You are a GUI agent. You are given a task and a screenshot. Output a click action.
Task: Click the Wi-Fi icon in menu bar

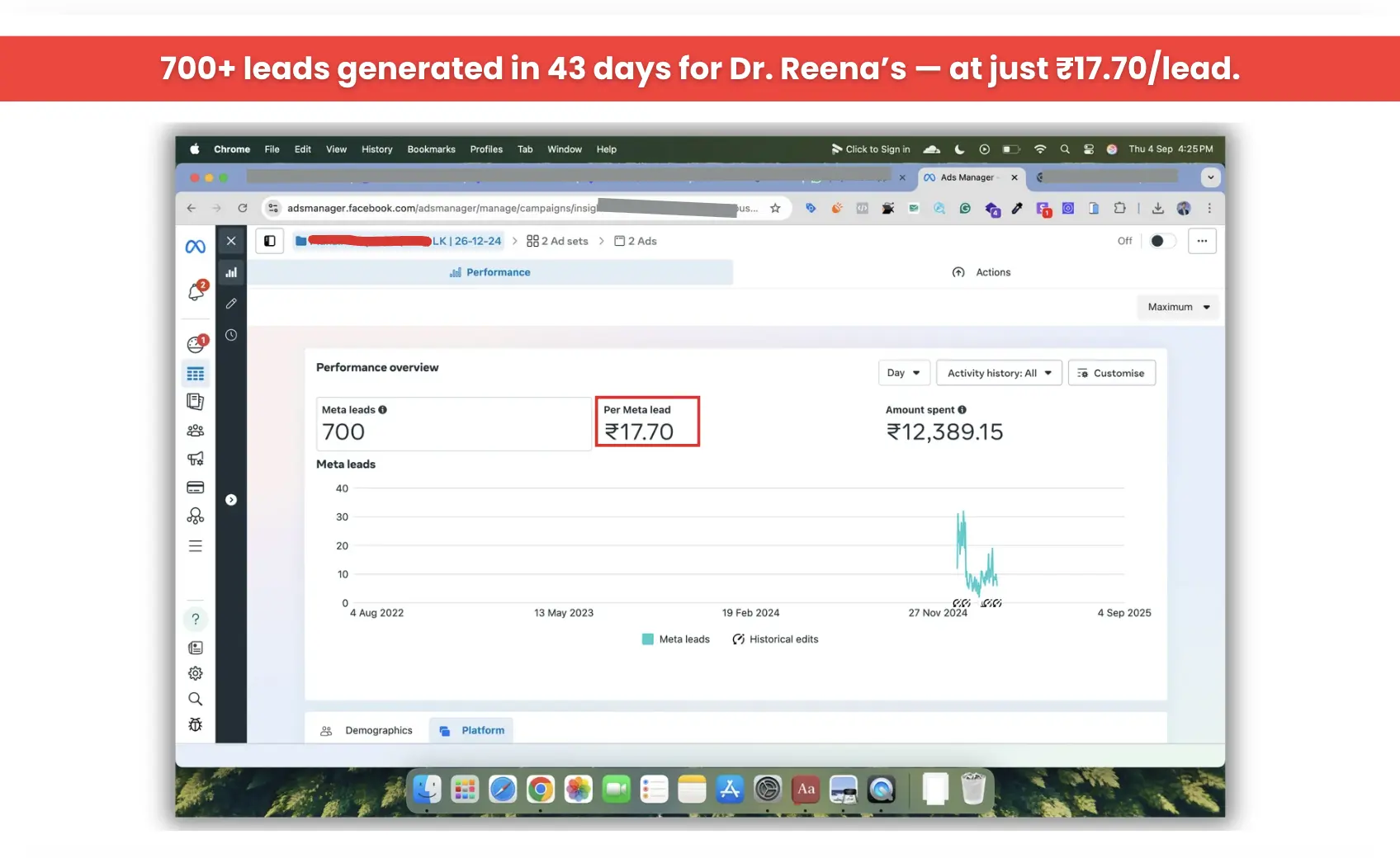pyautogui.click(x=1040, y=149)
